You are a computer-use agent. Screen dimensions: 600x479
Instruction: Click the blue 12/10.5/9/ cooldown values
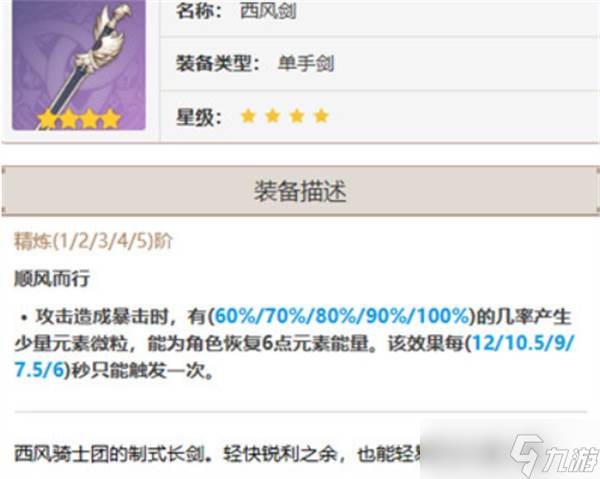pos(523,343)
